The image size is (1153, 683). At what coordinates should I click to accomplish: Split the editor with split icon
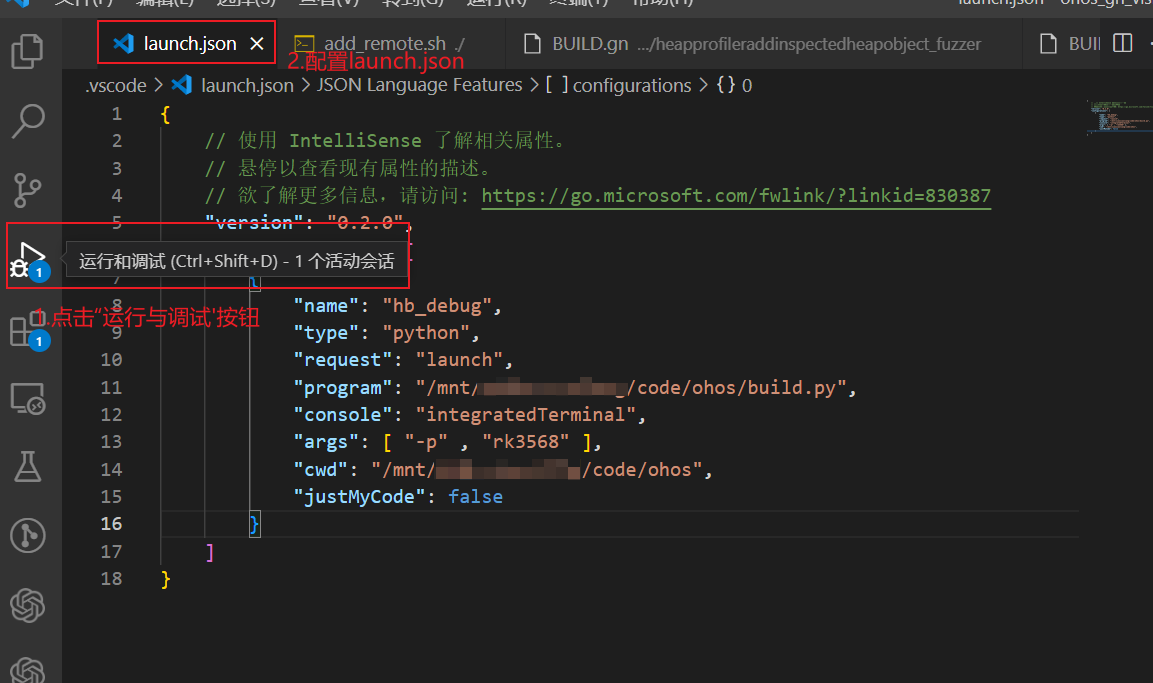(x=1123, y=44)
